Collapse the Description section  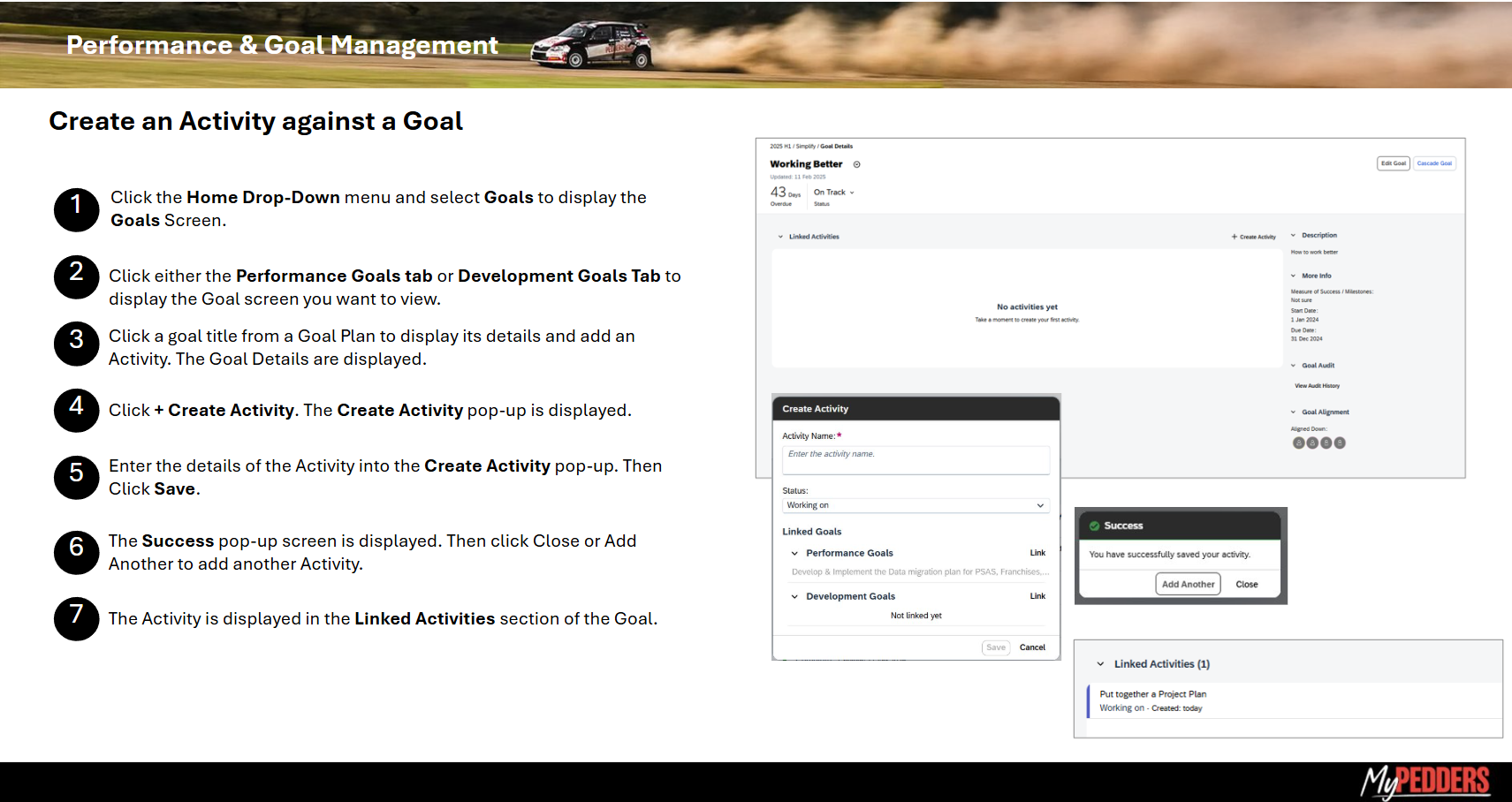1293,236
